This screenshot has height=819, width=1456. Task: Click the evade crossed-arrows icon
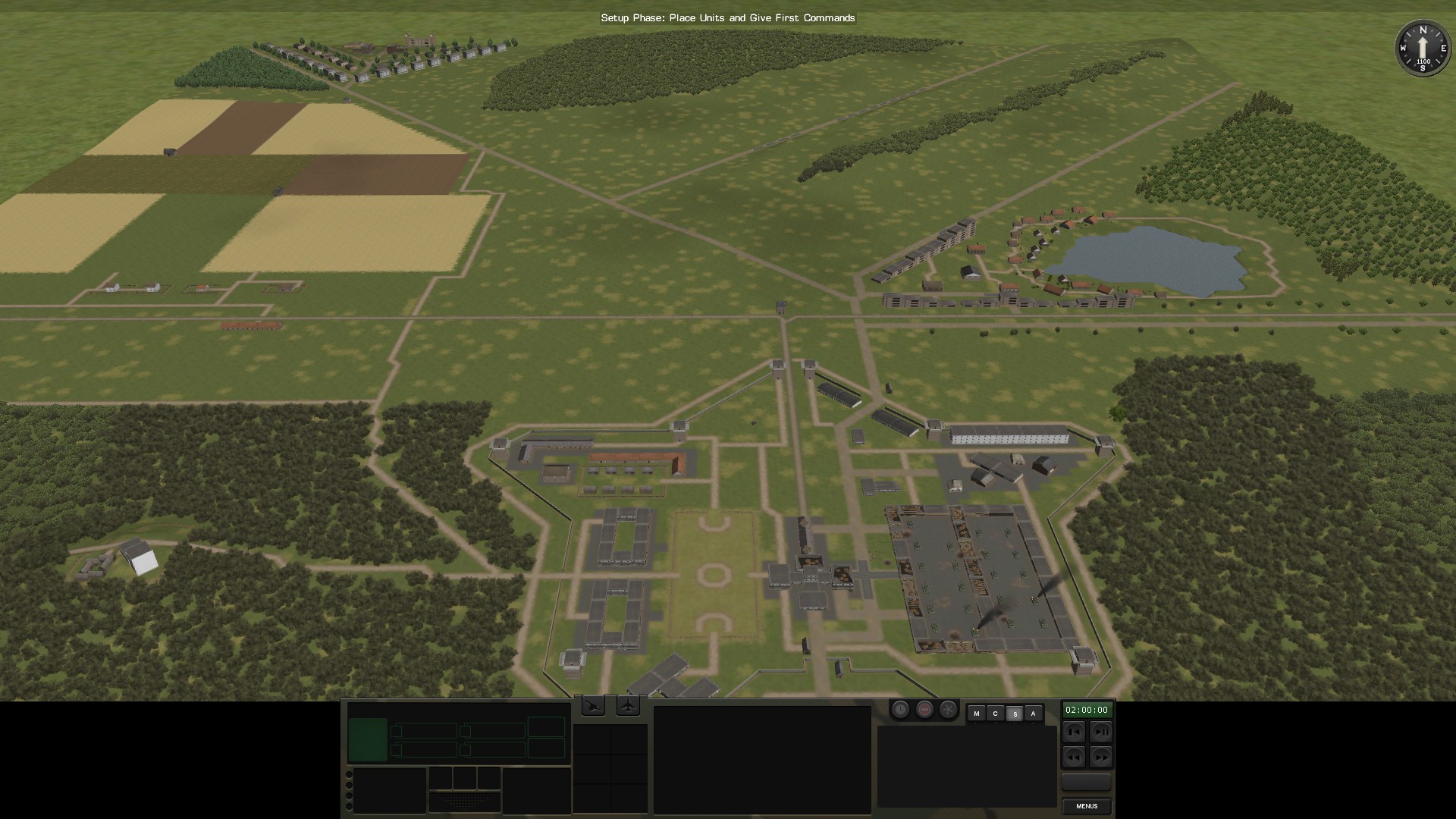pos(949,710)
